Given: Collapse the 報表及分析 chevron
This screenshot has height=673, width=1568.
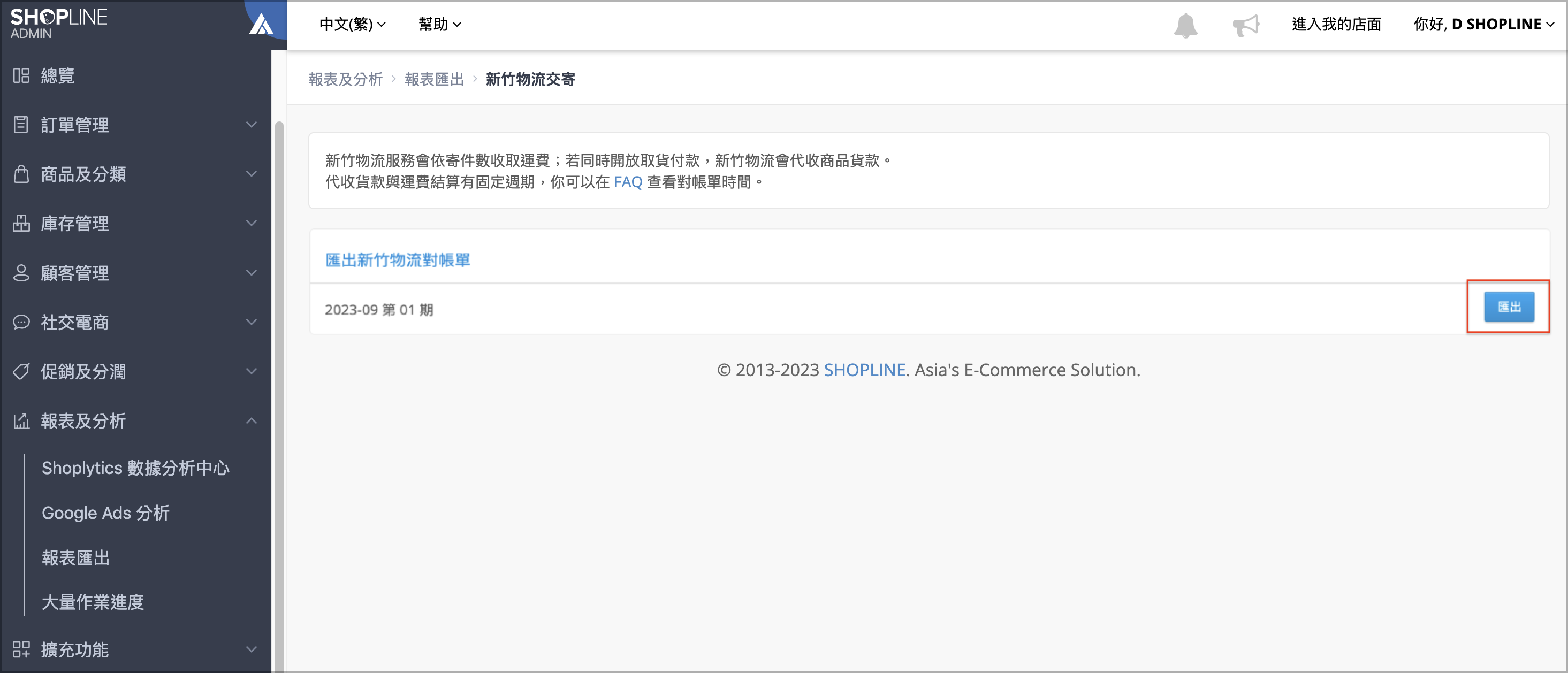Looking at the screenshot, I should [252, 420].
